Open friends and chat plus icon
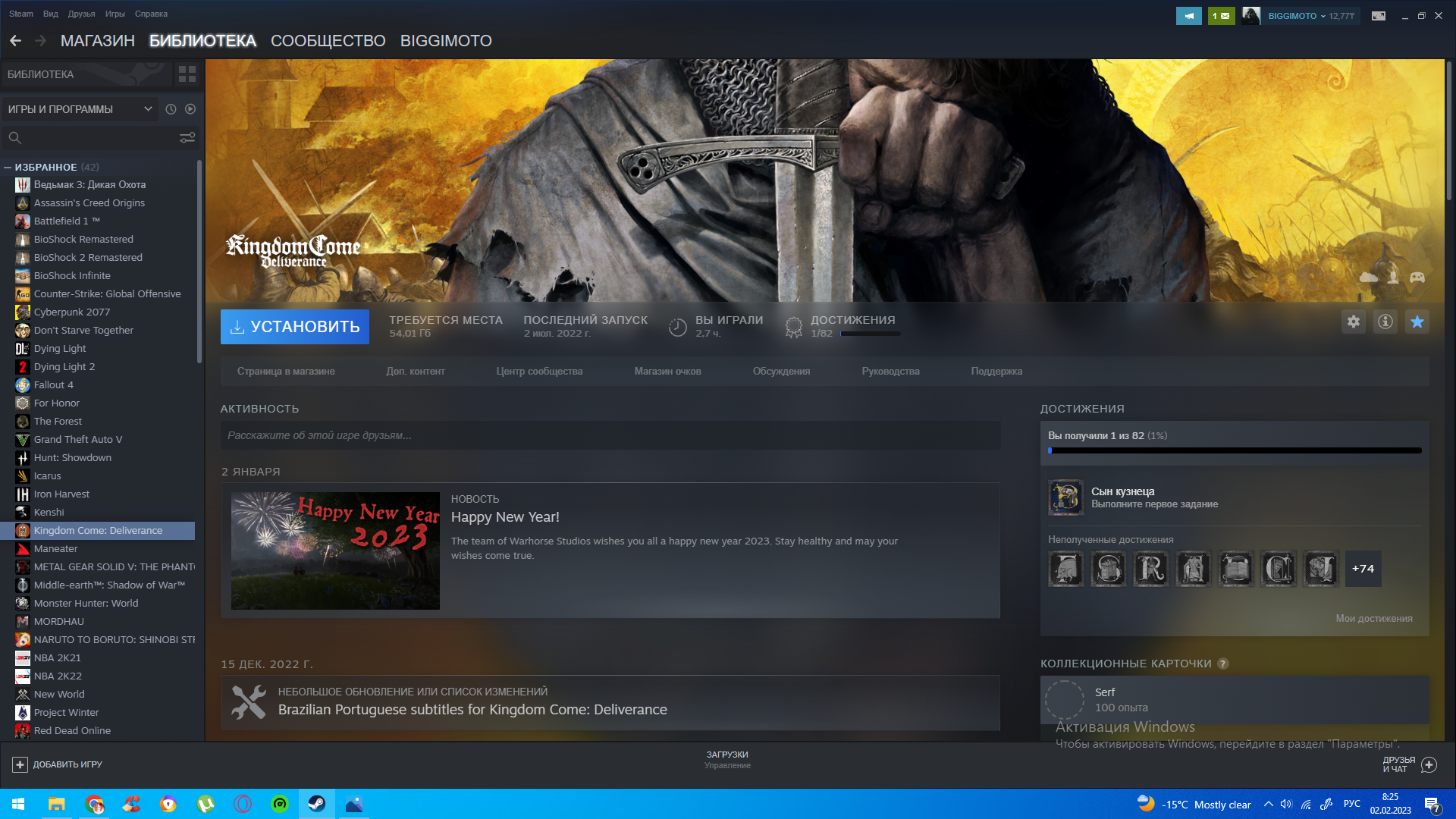This screenshot has width=1456, height=819. click(x=1429, y=764)
